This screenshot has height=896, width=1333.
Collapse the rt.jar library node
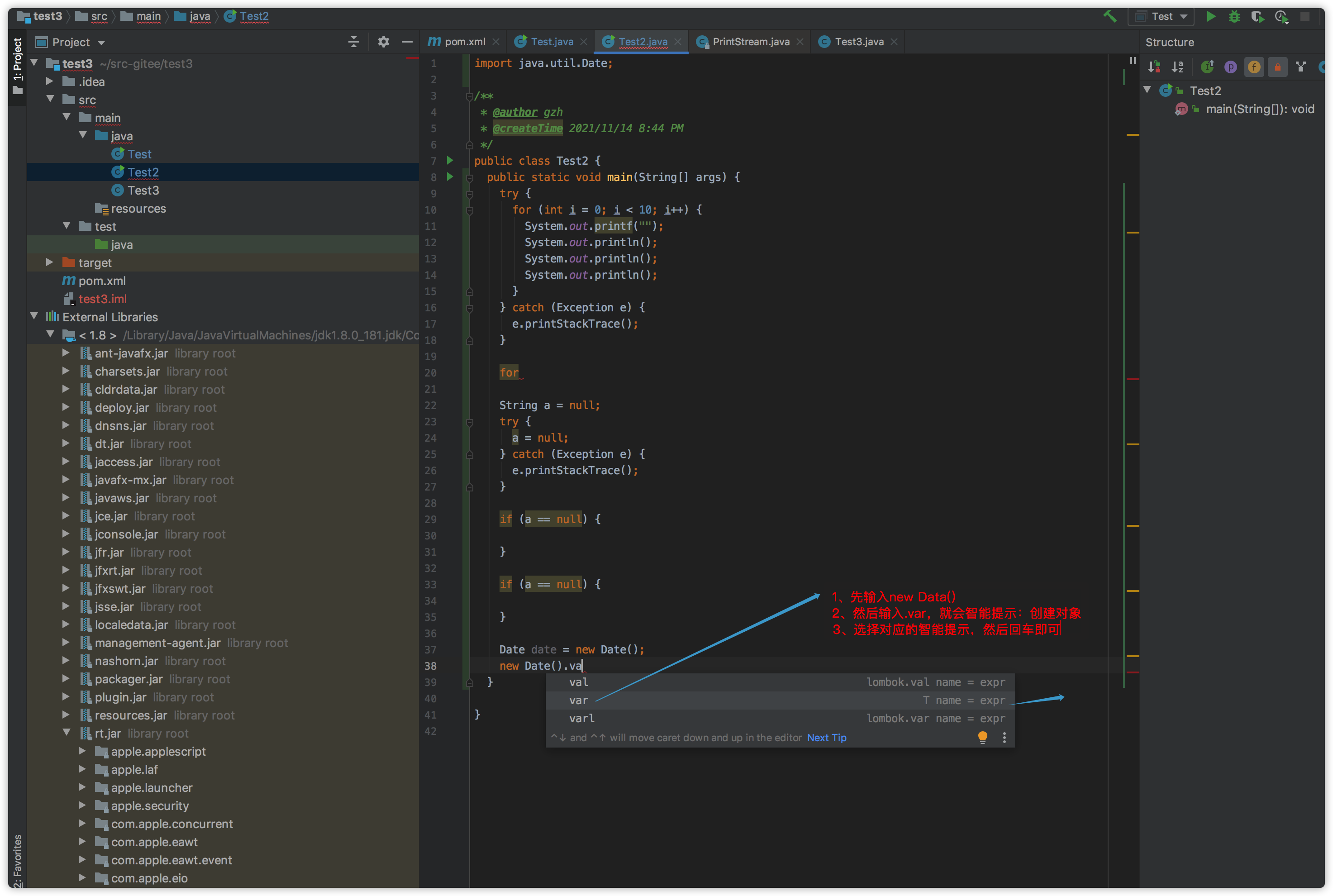[x=66, y=733]
